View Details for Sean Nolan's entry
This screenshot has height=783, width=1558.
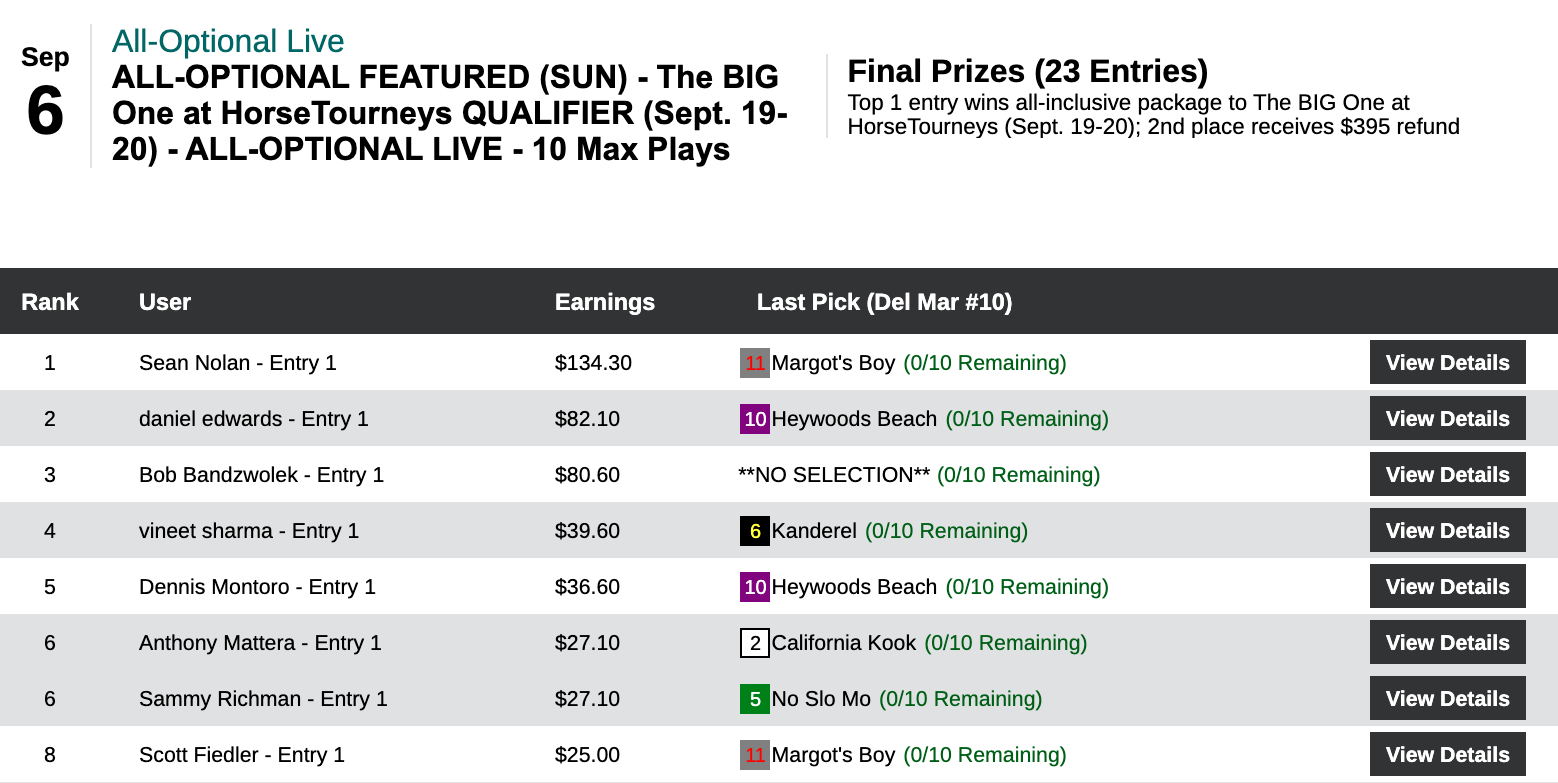(1447, 363)
